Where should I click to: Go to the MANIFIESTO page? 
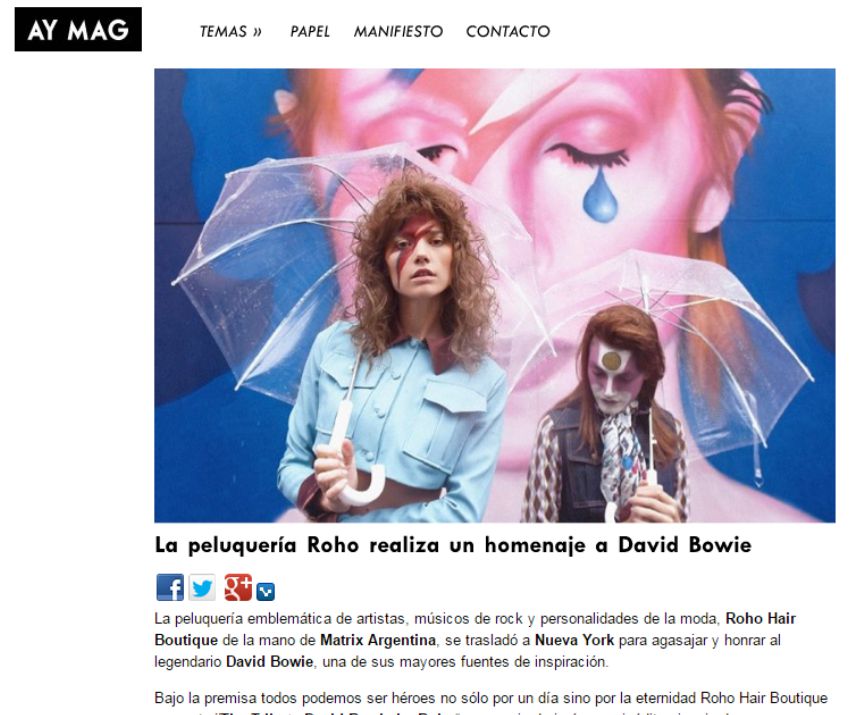coord(398,31)
